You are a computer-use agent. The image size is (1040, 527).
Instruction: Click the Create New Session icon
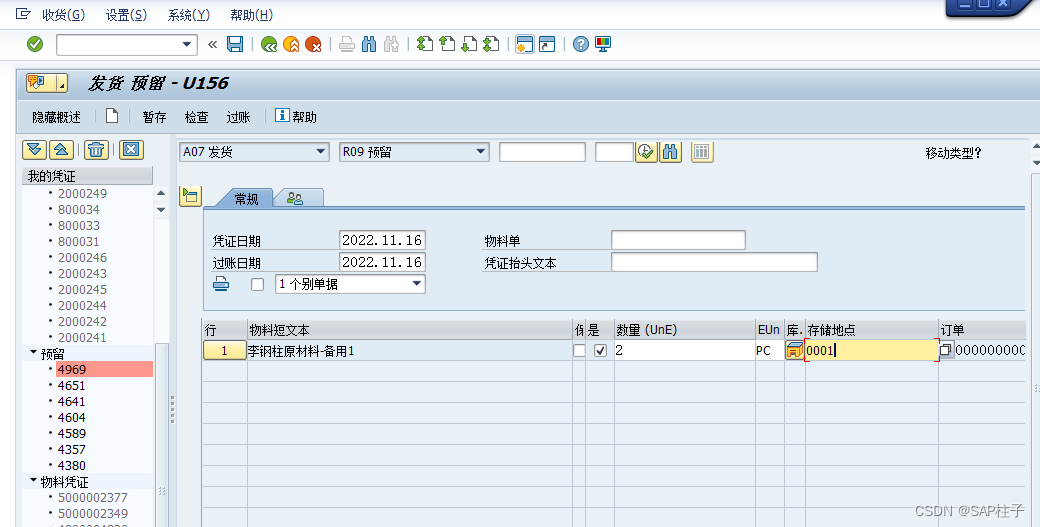coord(525,44)
